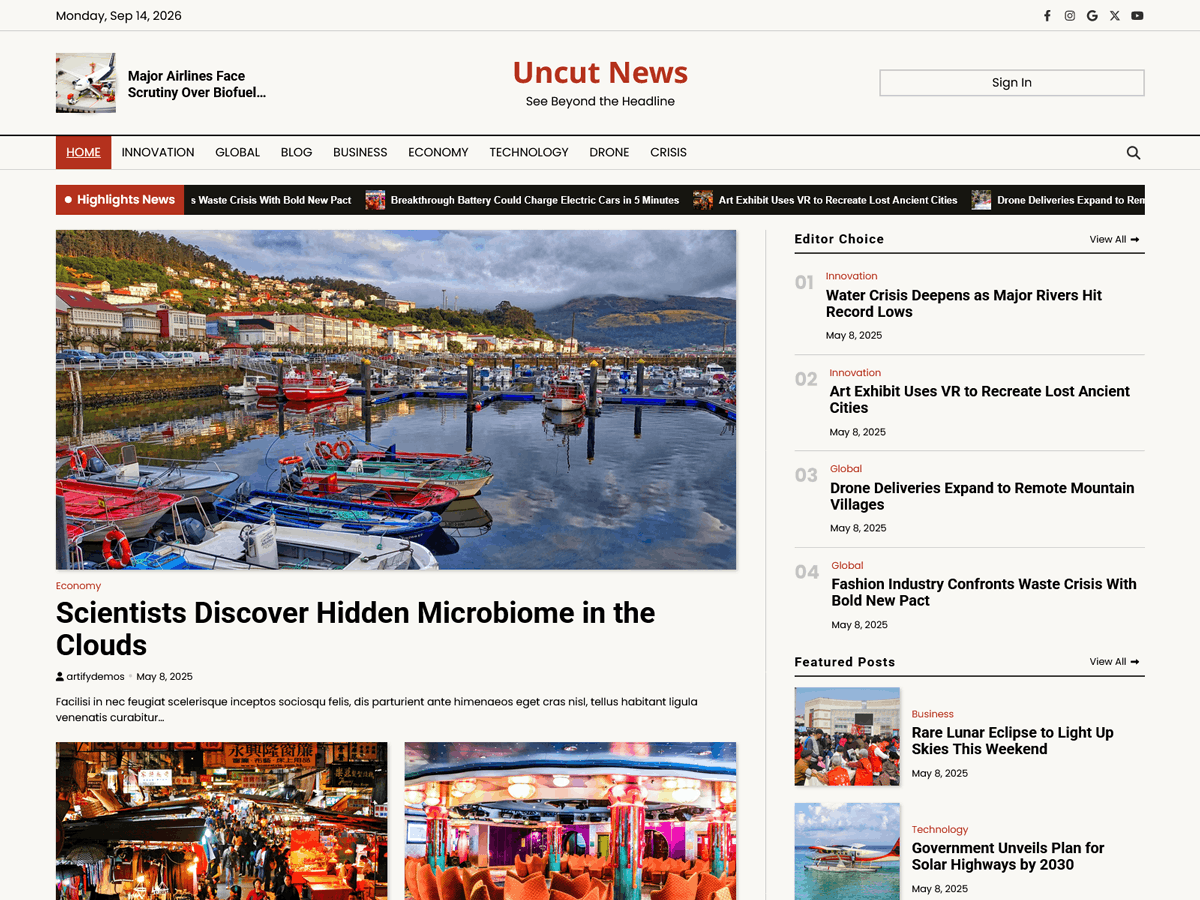The image size is (1200, 900).
Task: Click Innovation tag above Water Crisis
Action: (852, 276)
